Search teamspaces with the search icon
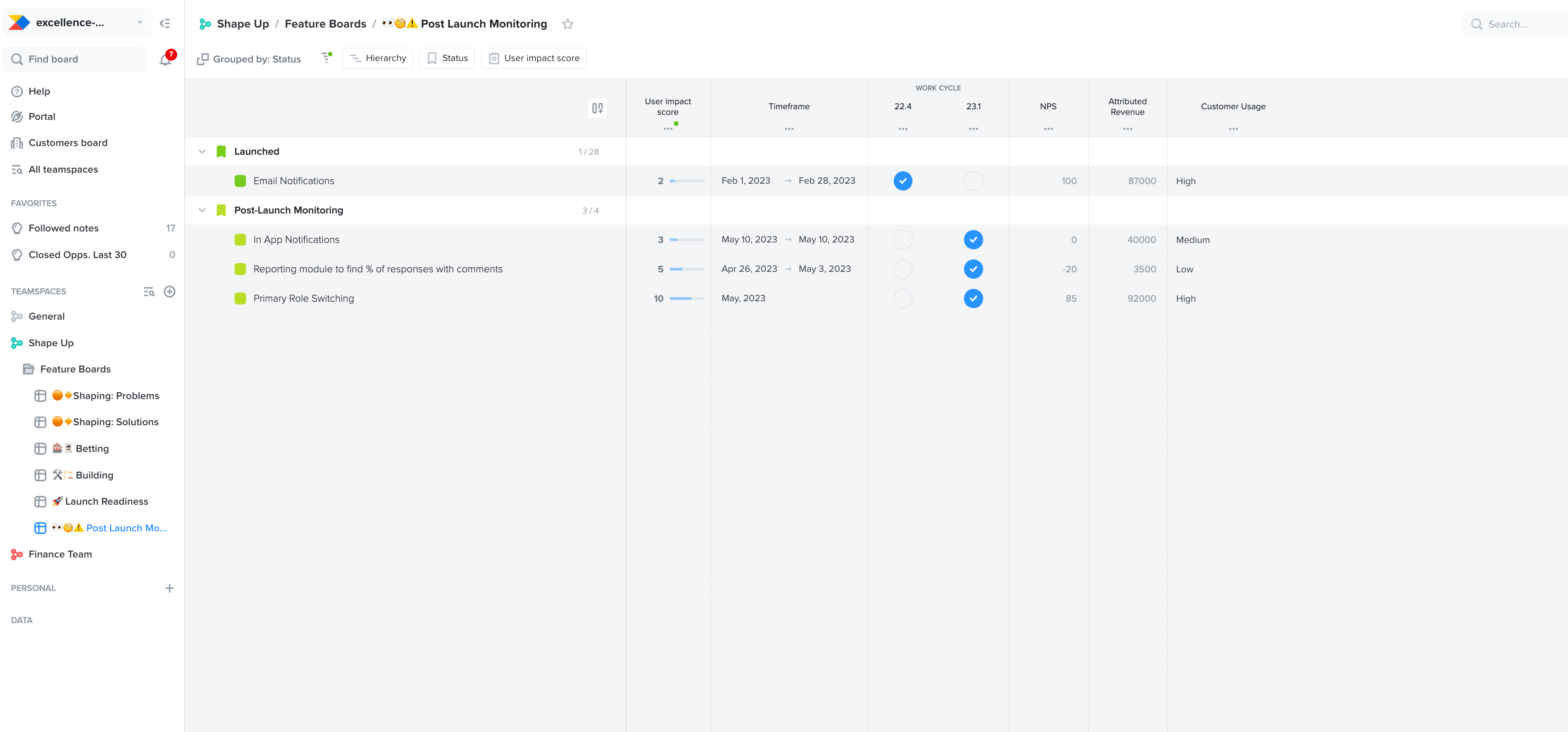 149,292
